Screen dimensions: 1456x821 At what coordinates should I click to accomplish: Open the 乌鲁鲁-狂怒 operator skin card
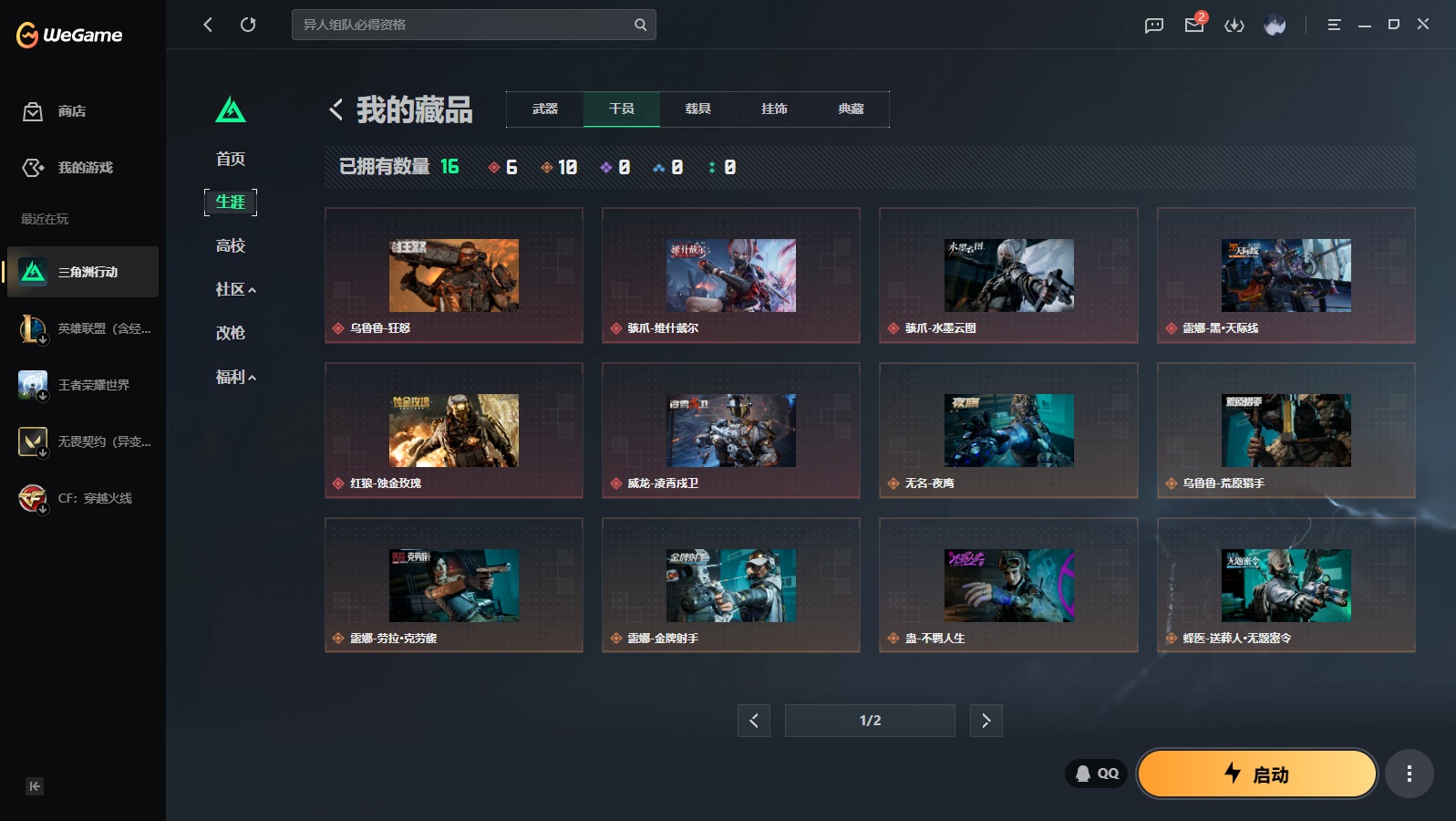(454, 275)
